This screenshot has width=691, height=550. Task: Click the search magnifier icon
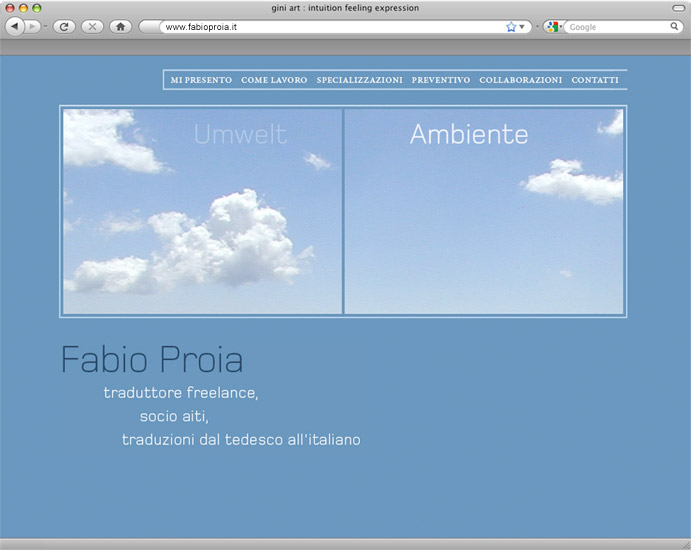(675, 27)
